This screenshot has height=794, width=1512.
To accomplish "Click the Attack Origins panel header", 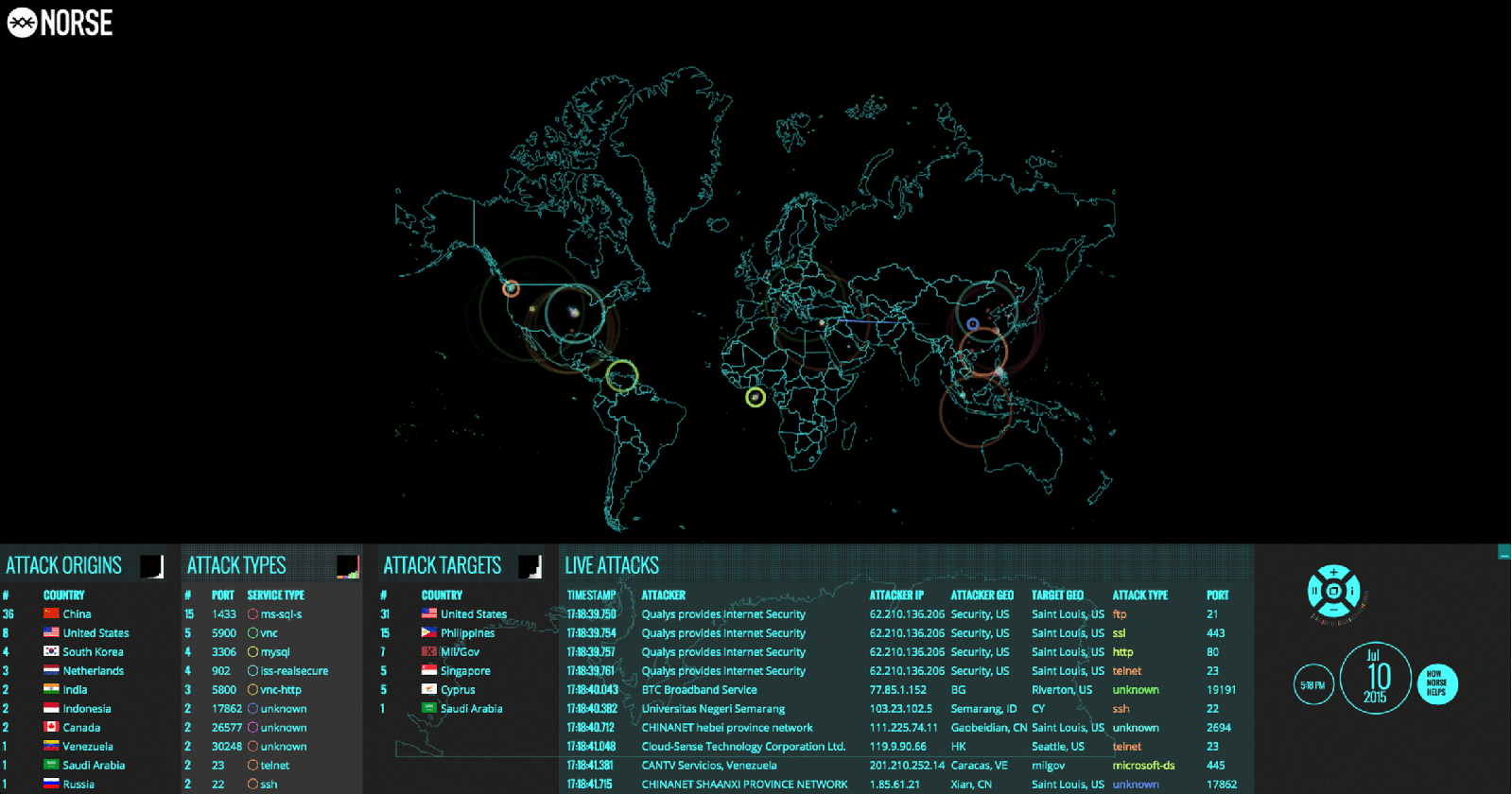I will (x=64, y=566).
